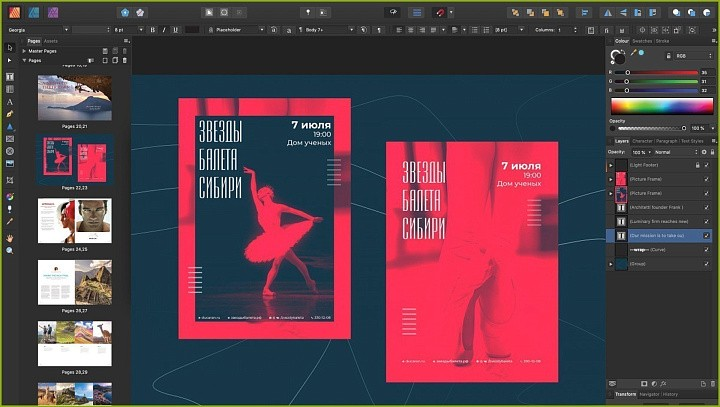Click the Italic formatting button
The width and height of the screenshot is (720, 407).
[x=162, y=30]
